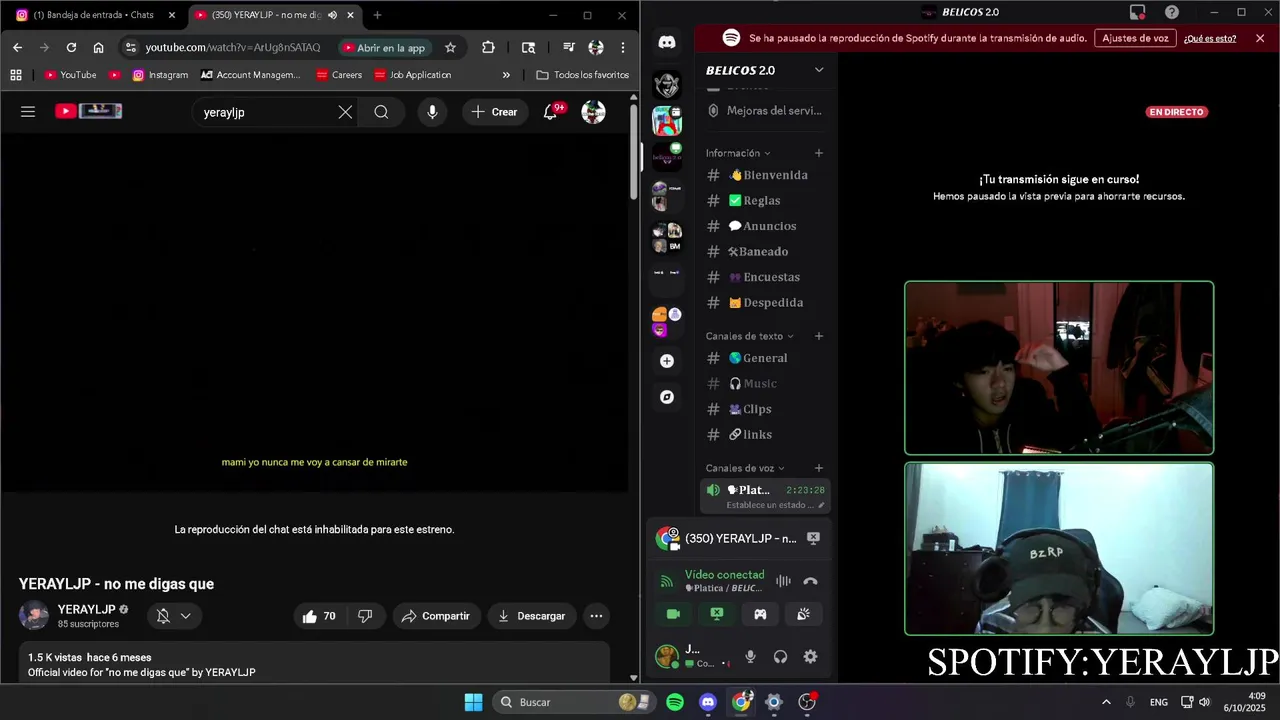This screenshot has width=1280, height=720.
Task: Open a new Chrome tab
Action: (x=377, y=15)
